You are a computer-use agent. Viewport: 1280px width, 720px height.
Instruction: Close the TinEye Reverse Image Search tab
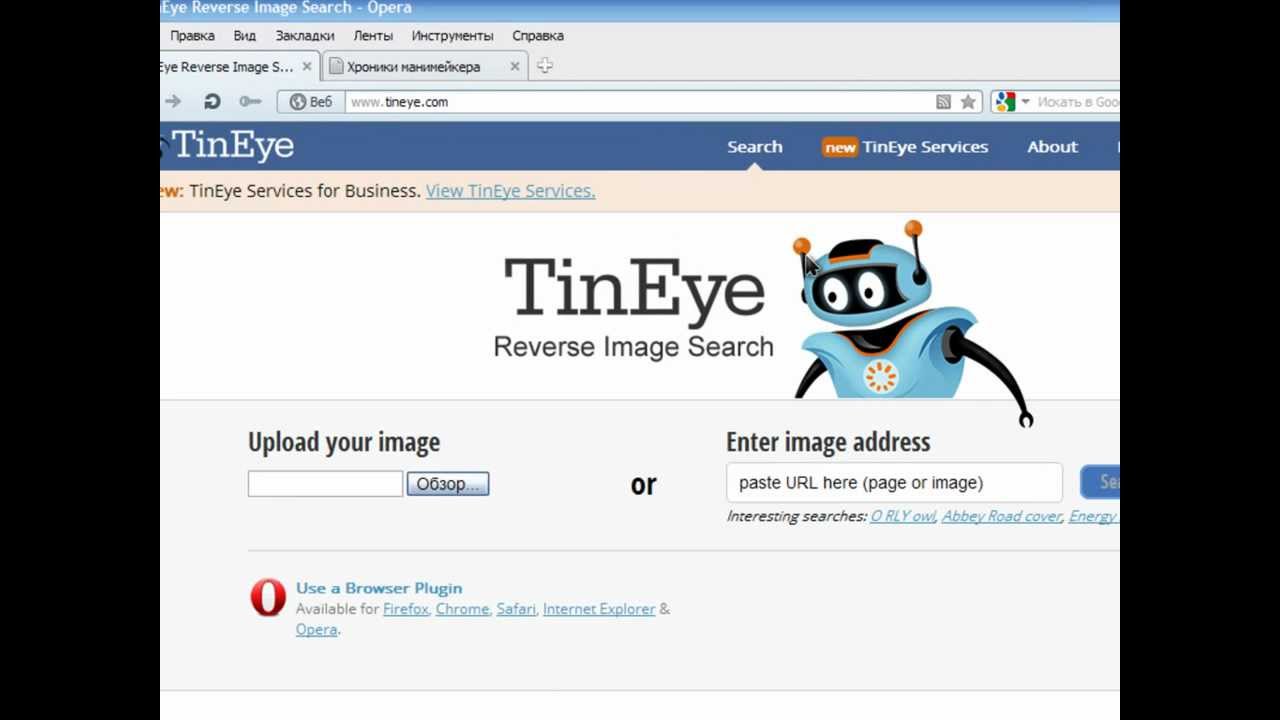[307, 67]
